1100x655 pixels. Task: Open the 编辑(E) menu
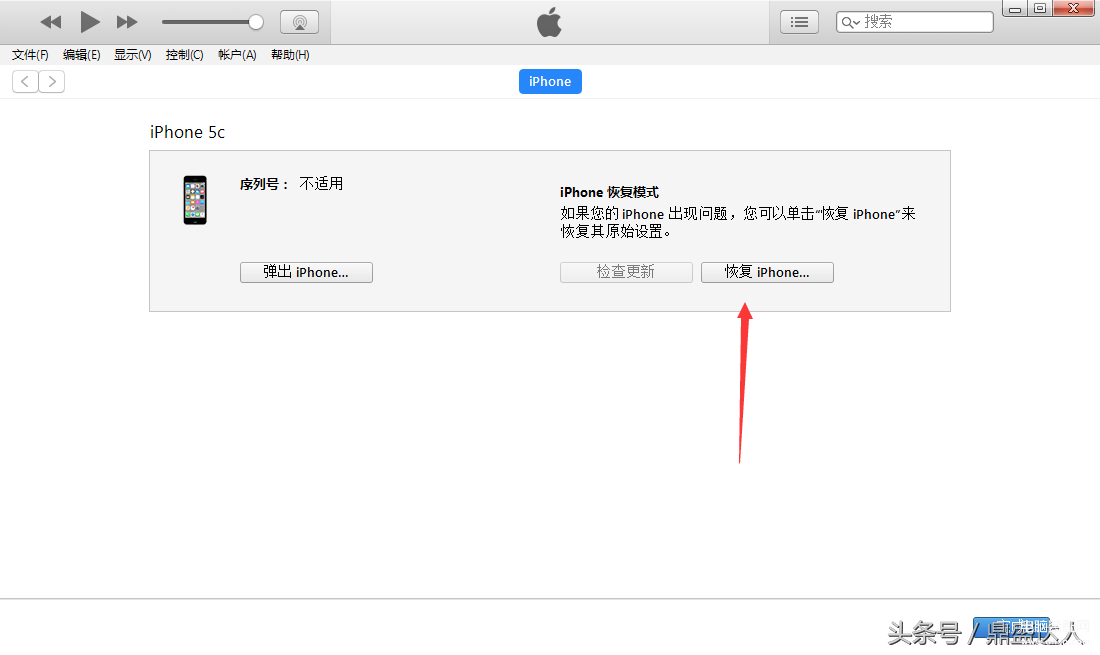pyautogui.click(x=81, y=55)
